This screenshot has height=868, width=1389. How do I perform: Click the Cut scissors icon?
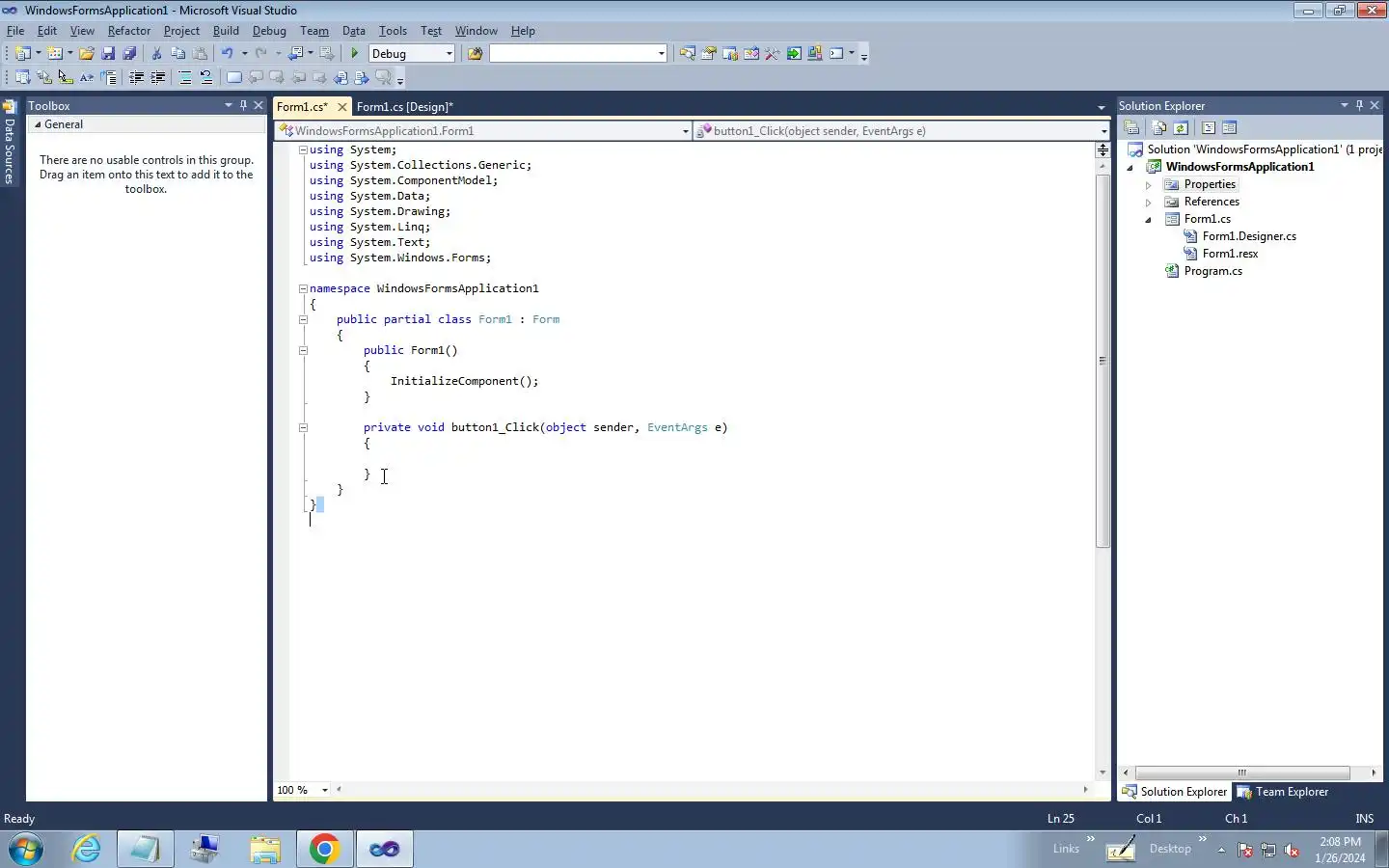tap(156, 54)
